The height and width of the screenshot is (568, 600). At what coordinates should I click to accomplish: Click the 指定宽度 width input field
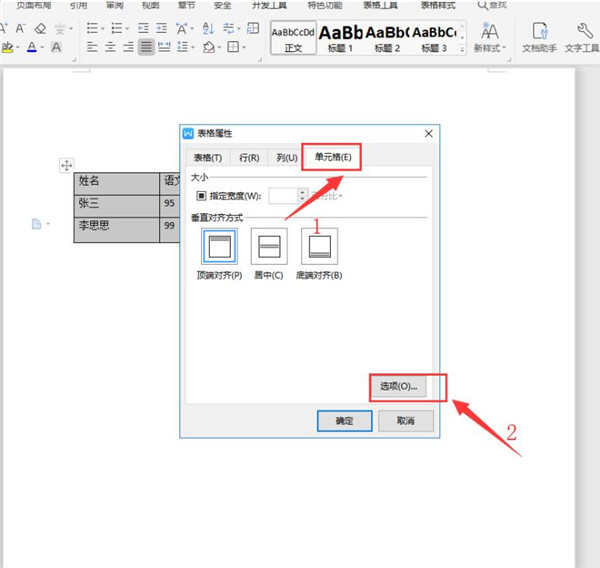click(x=283, y=196)
